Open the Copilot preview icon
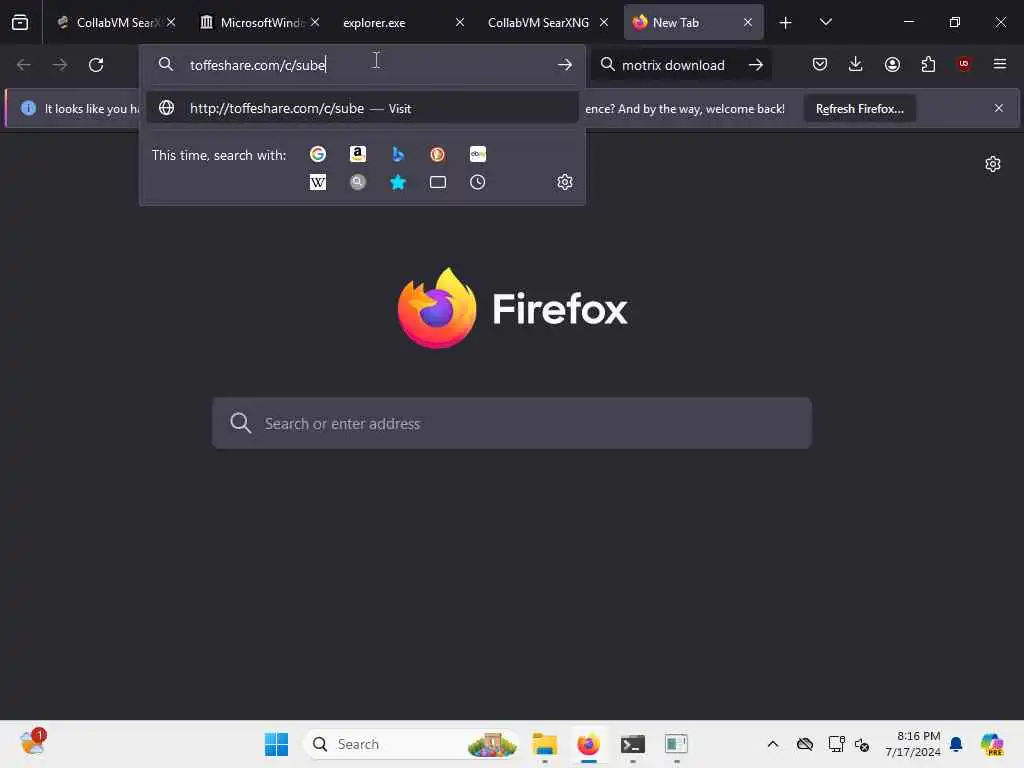The image size is (1024, 768). 991,744
